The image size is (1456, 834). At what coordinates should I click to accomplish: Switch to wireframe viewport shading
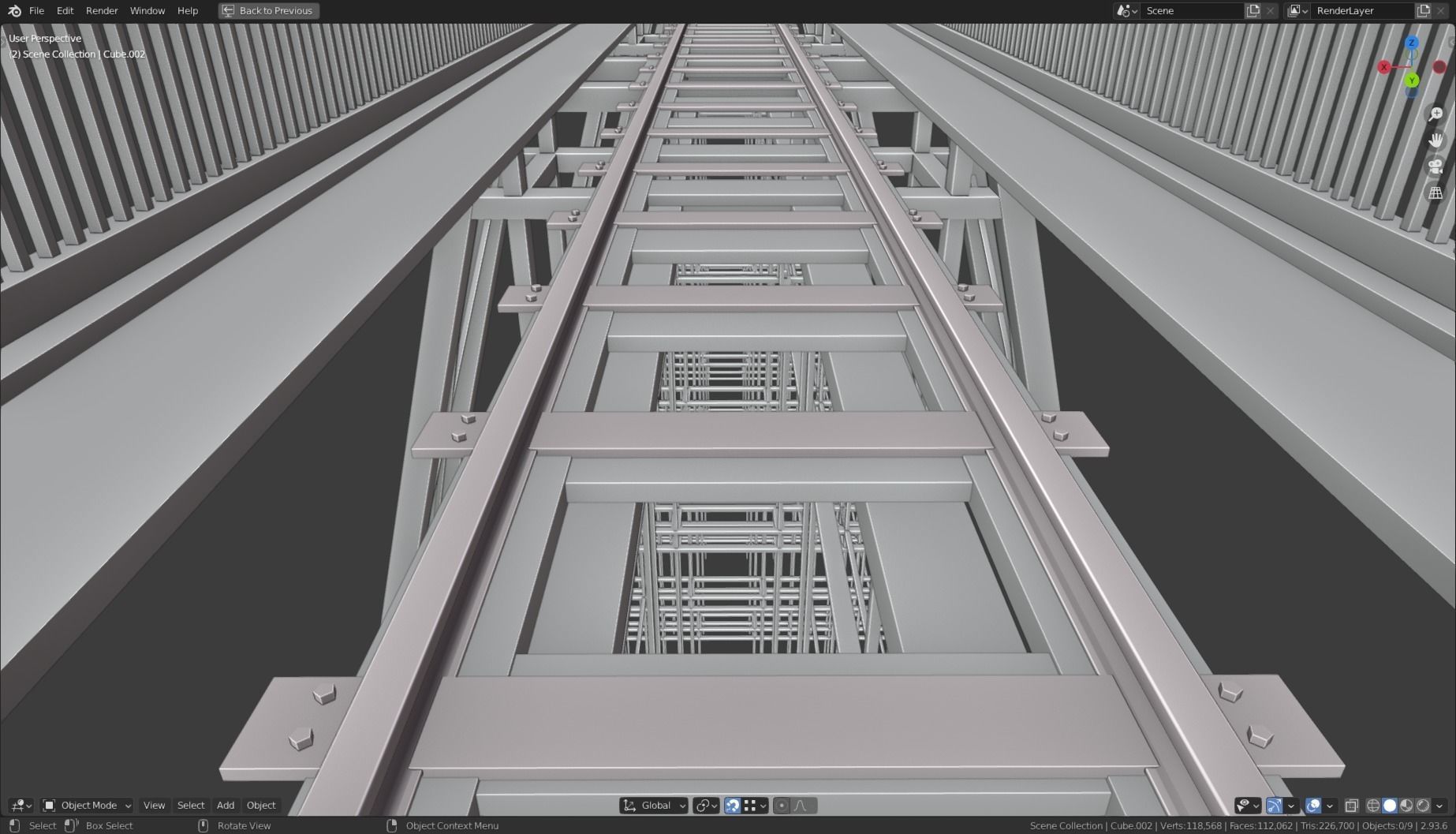(1373, 806)
